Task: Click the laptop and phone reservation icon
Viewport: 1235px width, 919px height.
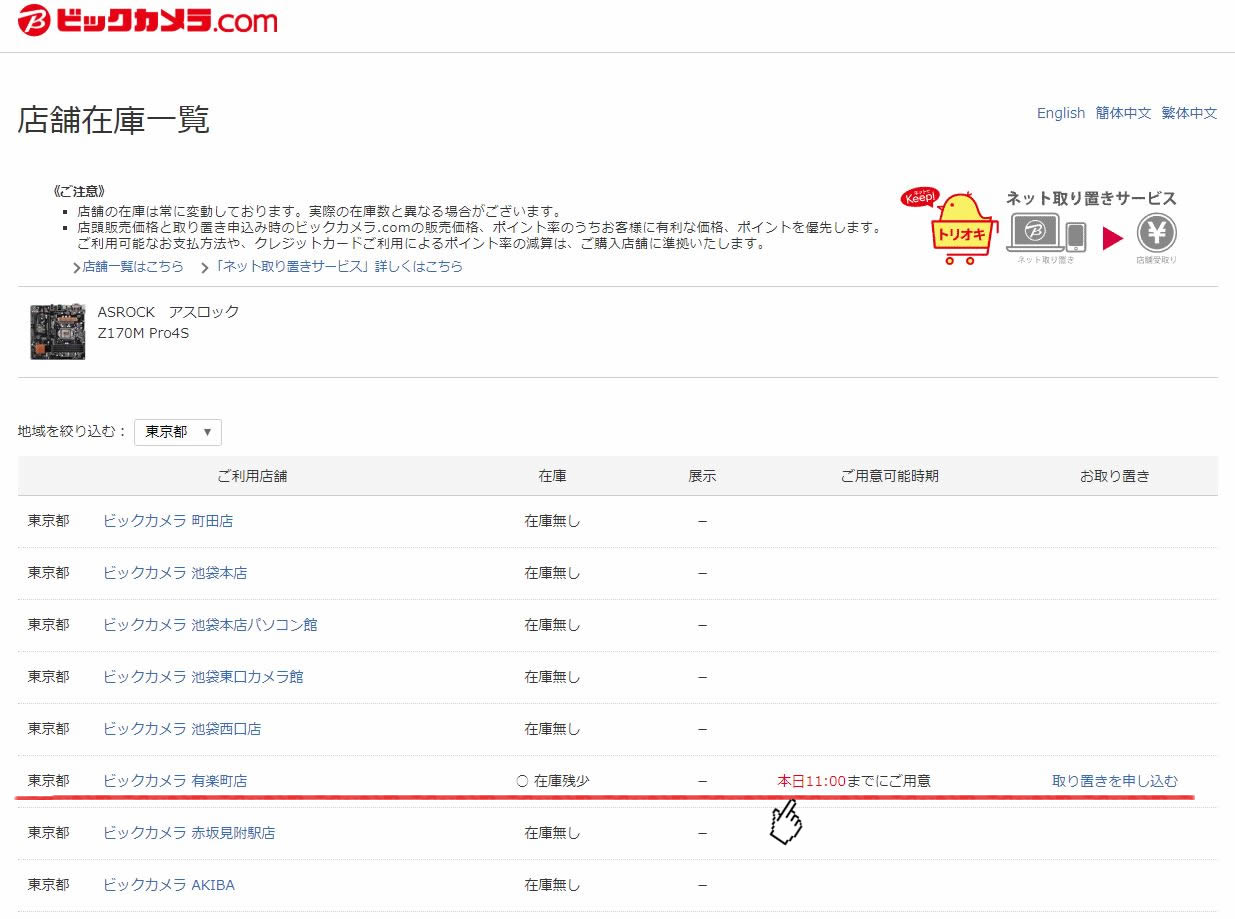Action: click(1045, 234)
